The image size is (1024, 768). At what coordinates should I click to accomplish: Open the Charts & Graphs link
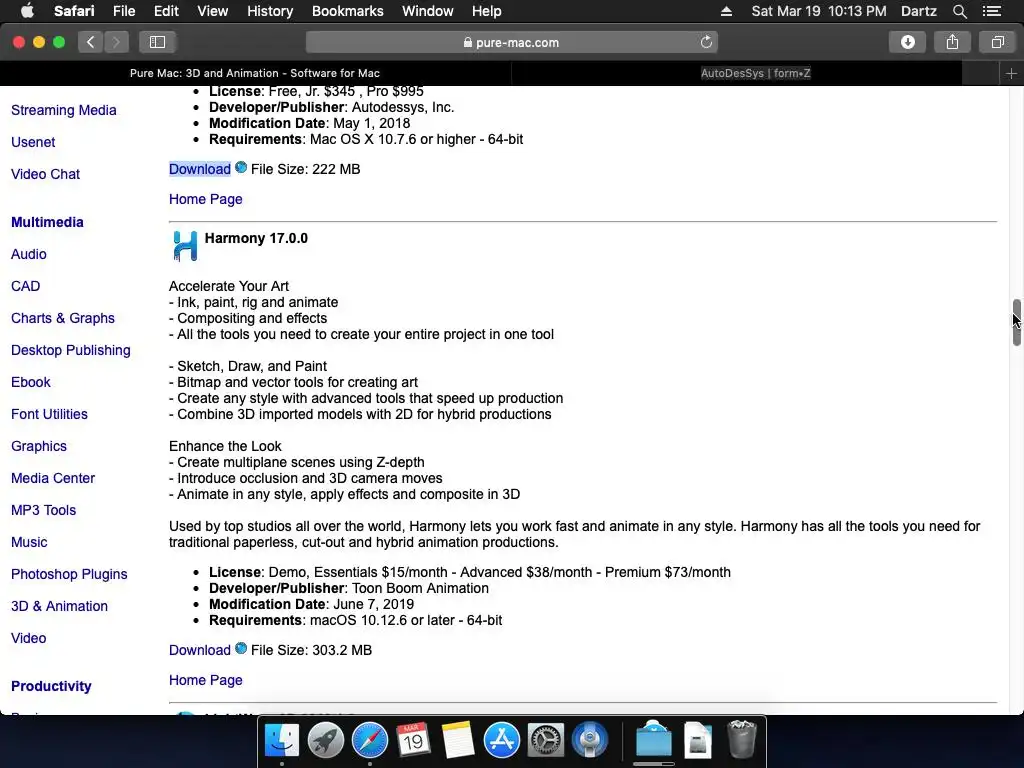[x=63, y=318]
